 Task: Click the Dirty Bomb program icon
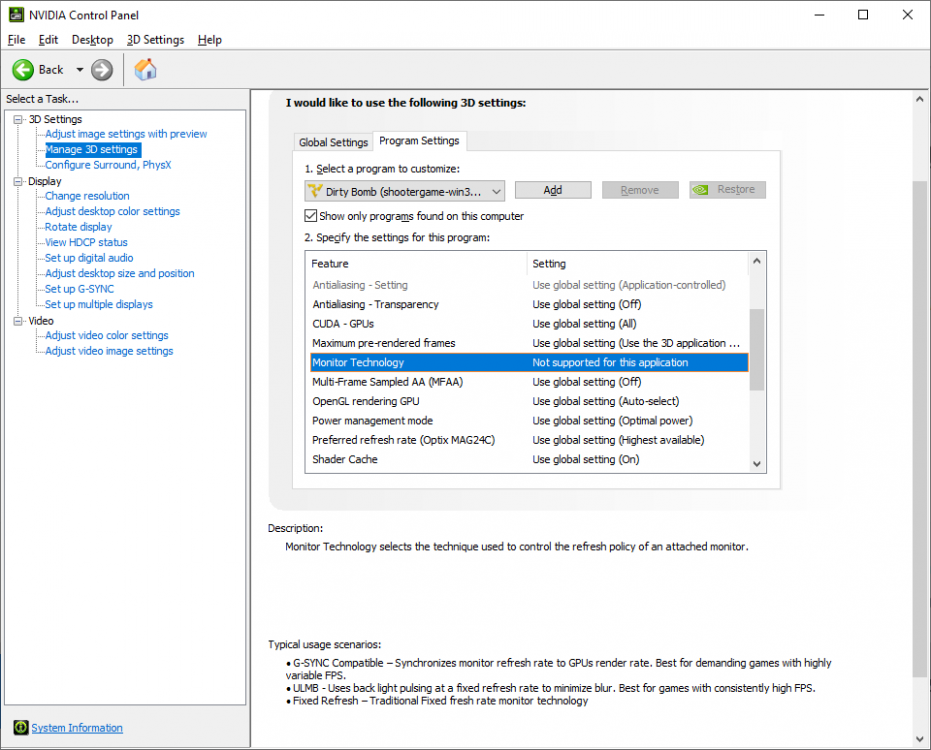pyautogui.click(x=315, y=191)
